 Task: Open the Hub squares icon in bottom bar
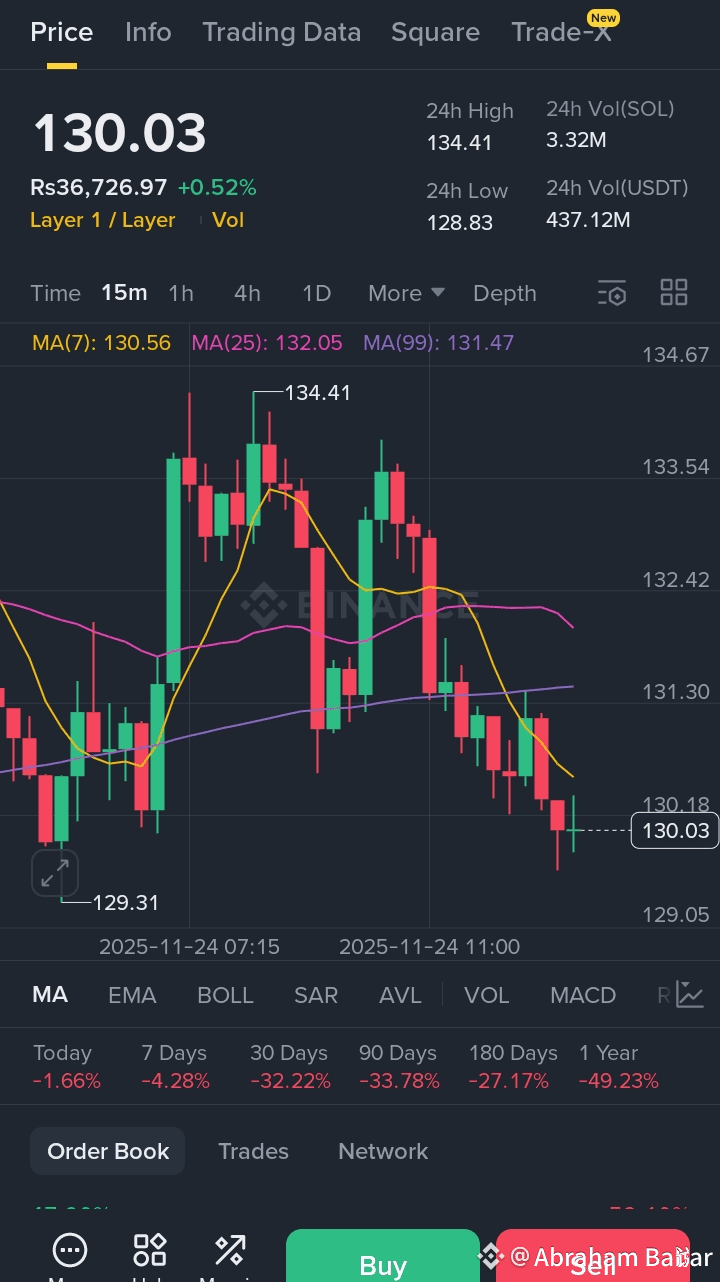click(x=150, y=1250)
